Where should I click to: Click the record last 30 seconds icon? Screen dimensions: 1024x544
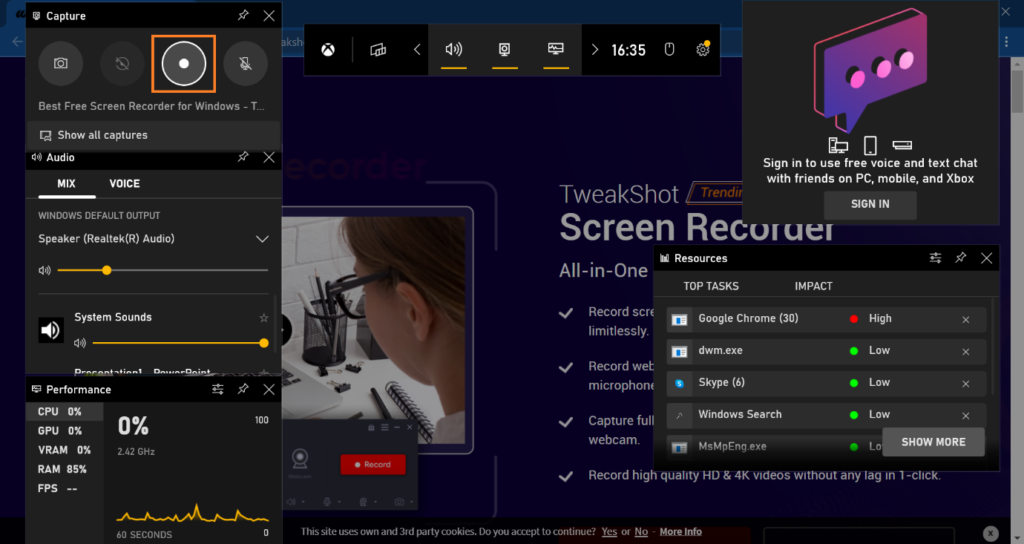click(122, 63)
